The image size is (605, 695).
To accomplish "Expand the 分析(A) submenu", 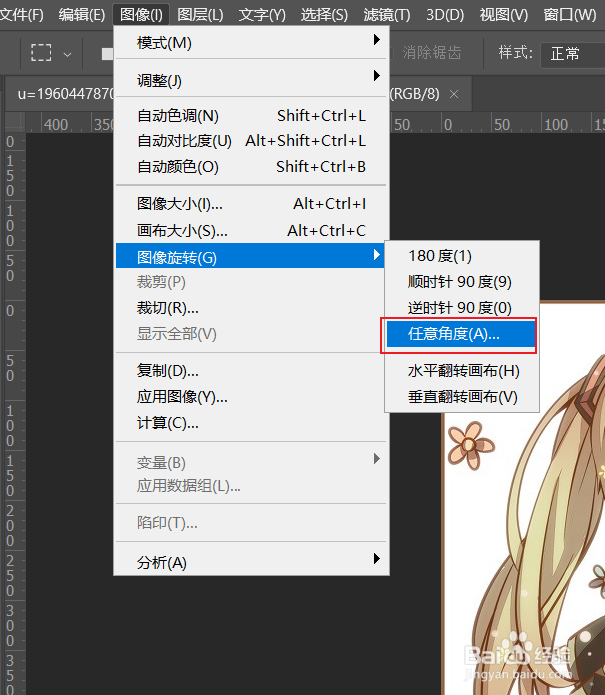I will pyautogui.click(x=251, y=562).
